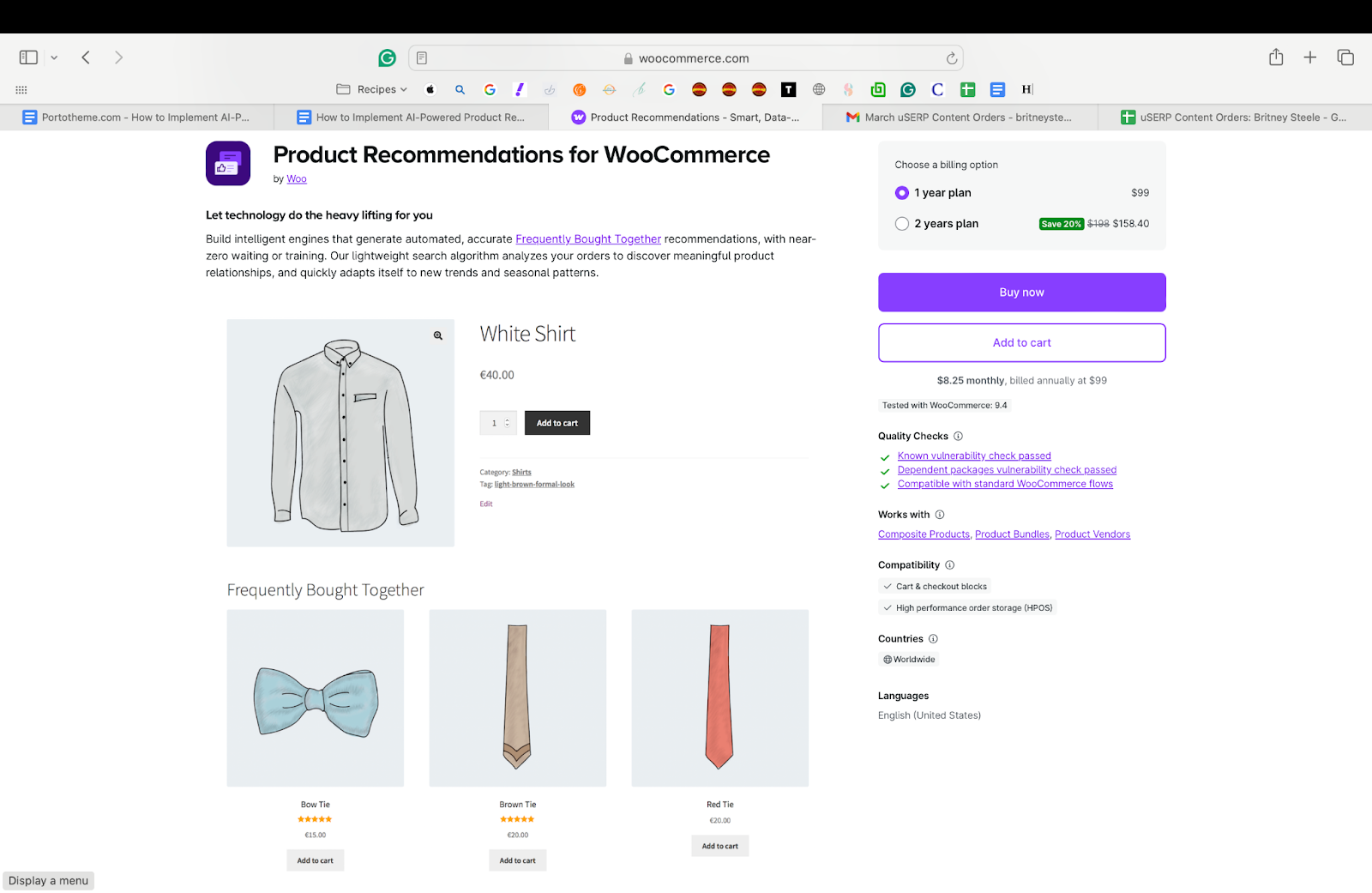Open the black T bookmark icon
This screenshot has height=893, width=1372.
[x=789, y=89]
